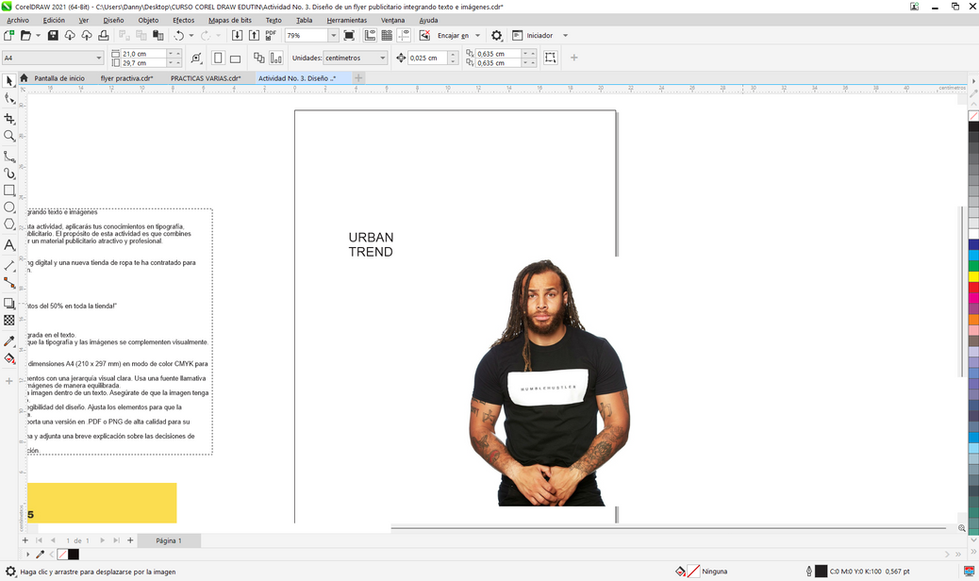Screen dimensions: 979x581
Task: Activate the Interactive Fill tool
Action: pos(9,359)
